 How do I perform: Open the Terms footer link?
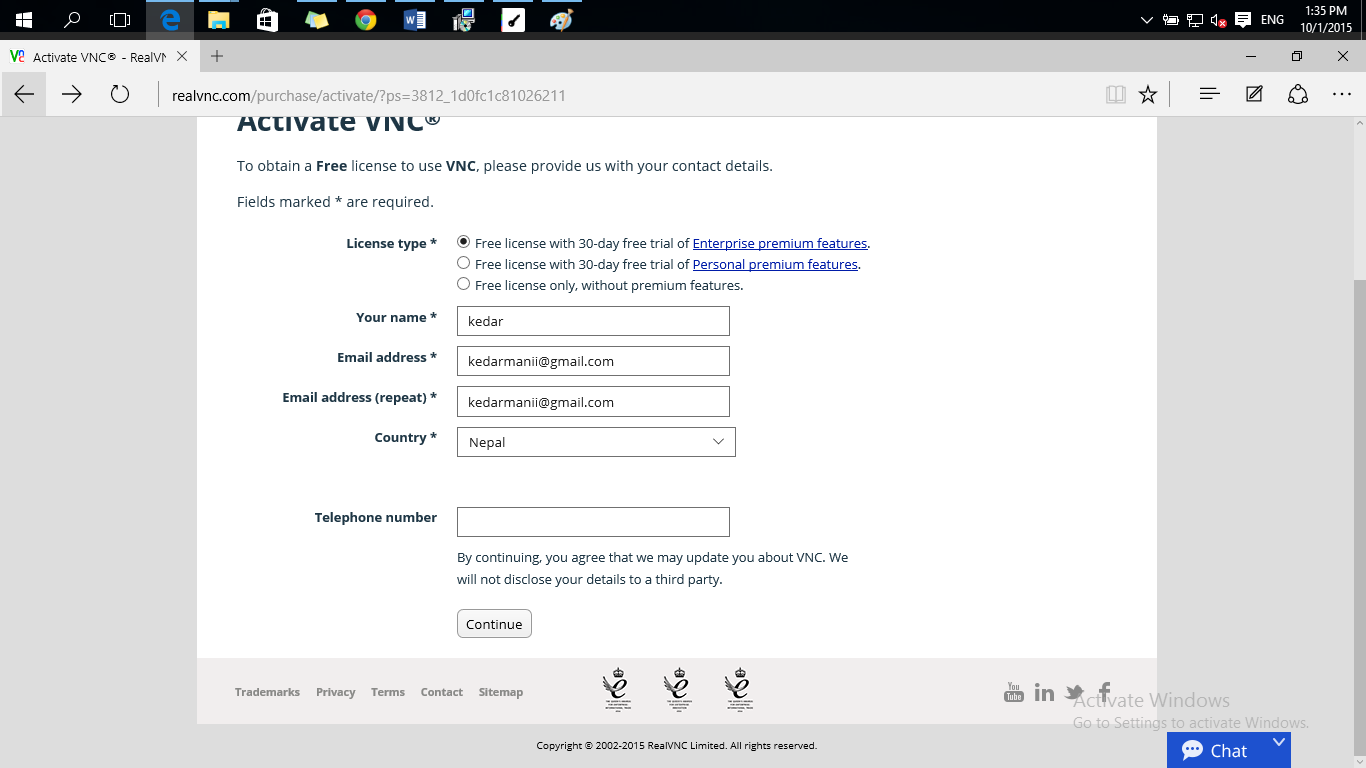(x=388, y=692)
